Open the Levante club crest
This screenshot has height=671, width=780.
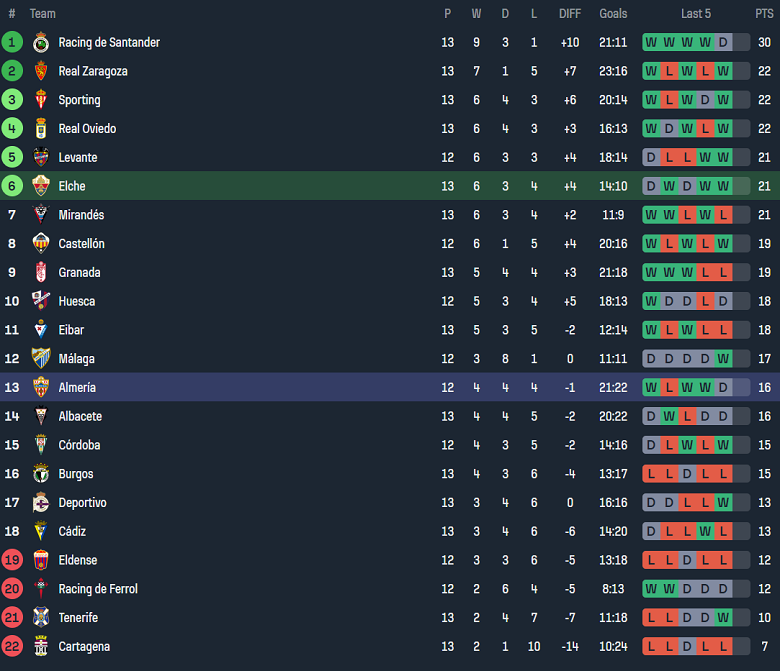tap(41, 157)
